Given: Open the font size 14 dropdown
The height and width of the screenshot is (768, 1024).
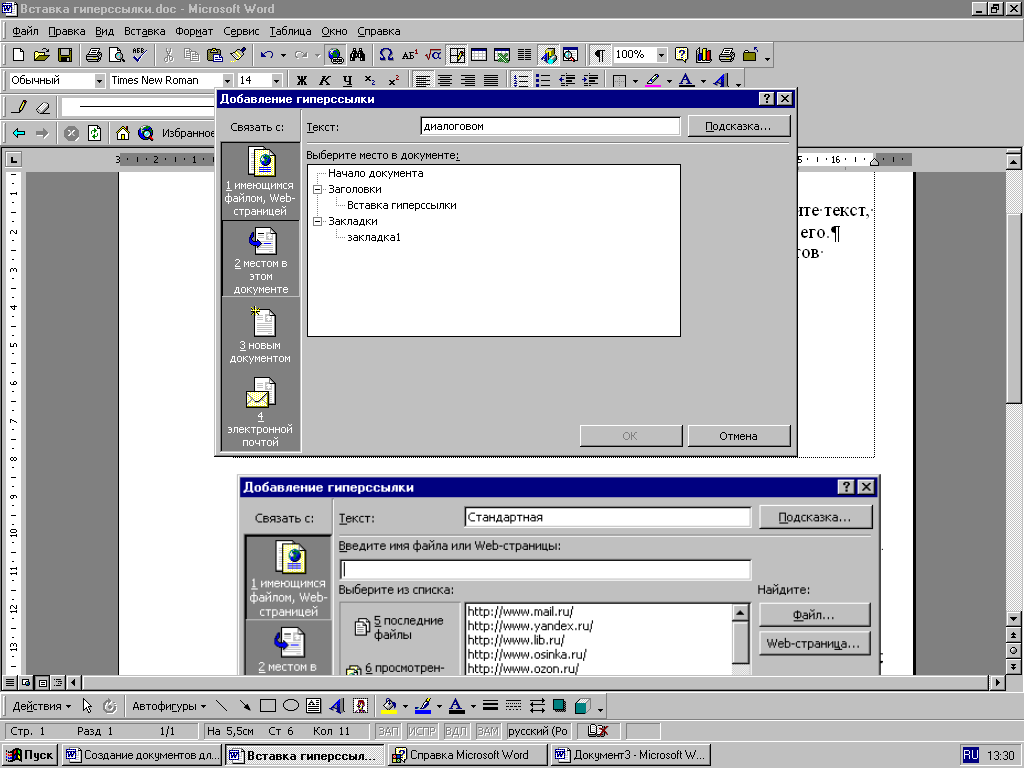Looking at the screenshot, I should pos(276,80).
